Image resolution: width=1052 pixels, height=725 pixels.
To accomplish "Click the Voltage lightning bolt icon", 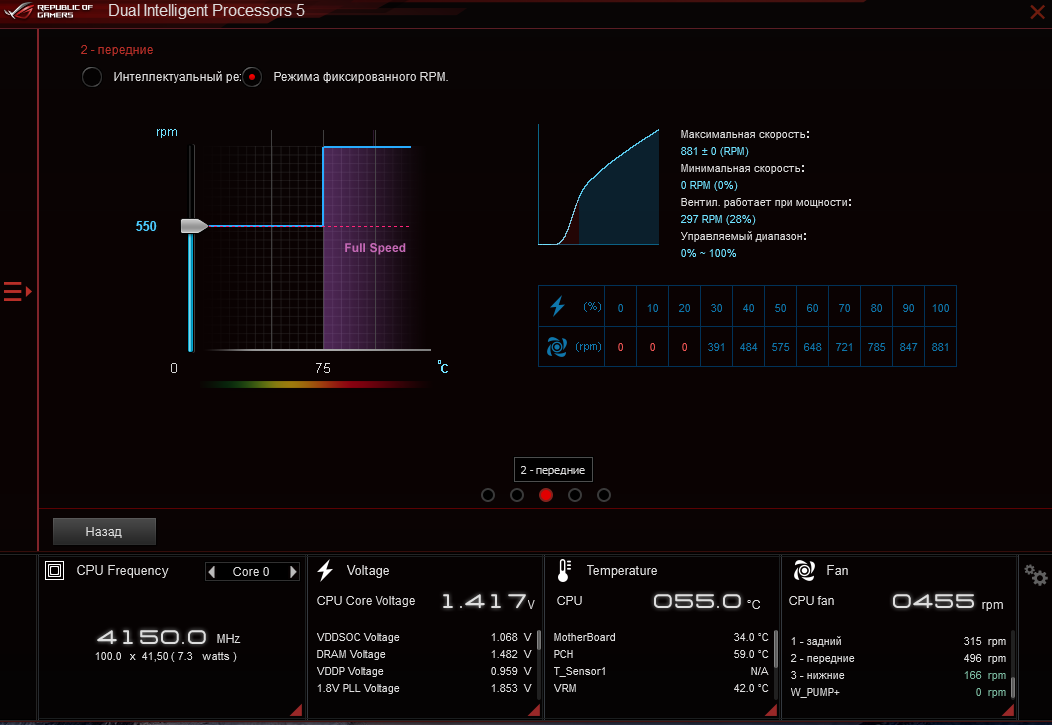I will pos(325,570).
